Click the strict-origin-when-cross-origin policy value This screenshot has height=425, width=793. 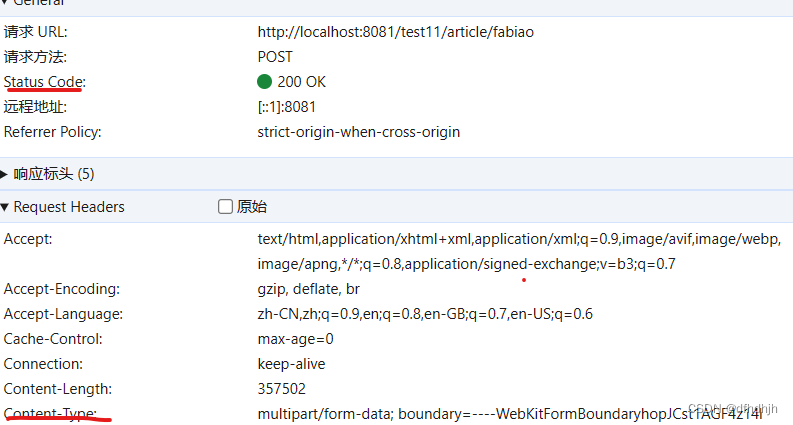[x=359, y=132]
